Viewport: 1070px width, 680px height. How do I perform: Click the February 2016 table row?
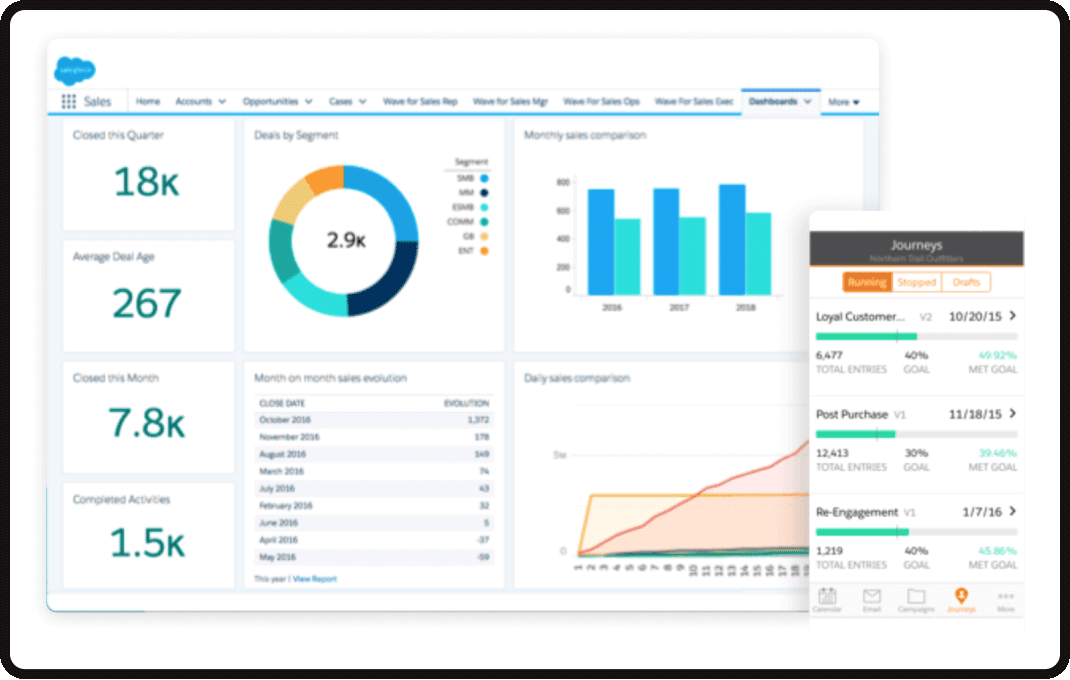(x=374, y=506)
